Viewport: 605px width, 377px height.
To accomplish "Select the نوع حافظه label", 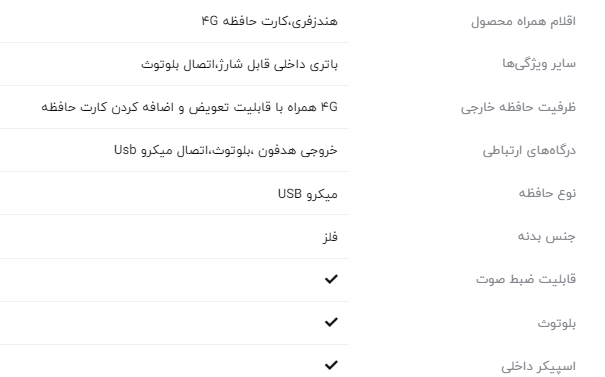I will tap(547, 193).
